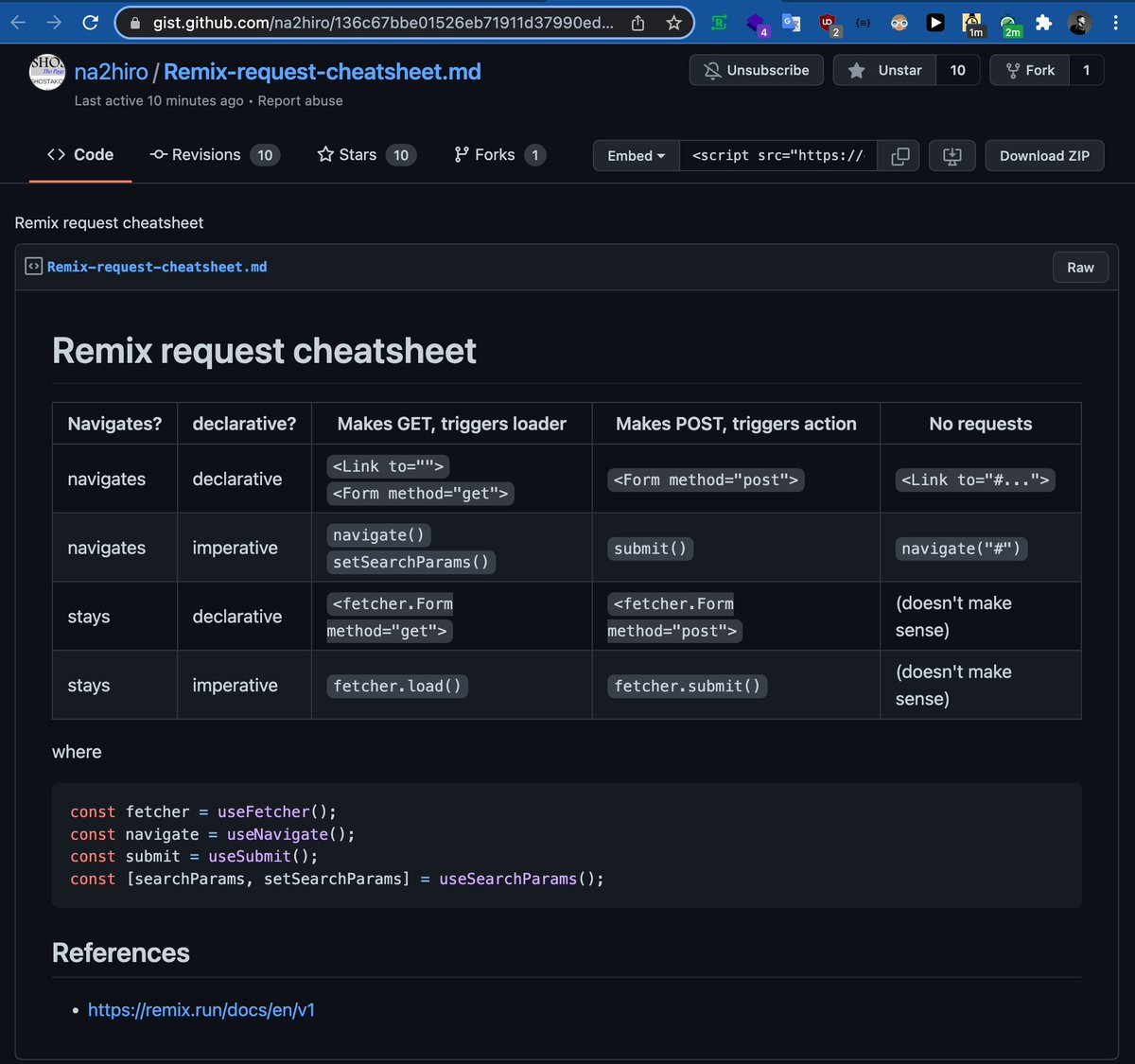Click the <Link to="#..."> code snippet
Viewport: 1135px width, 1064px height.
(x=975, y=480)
